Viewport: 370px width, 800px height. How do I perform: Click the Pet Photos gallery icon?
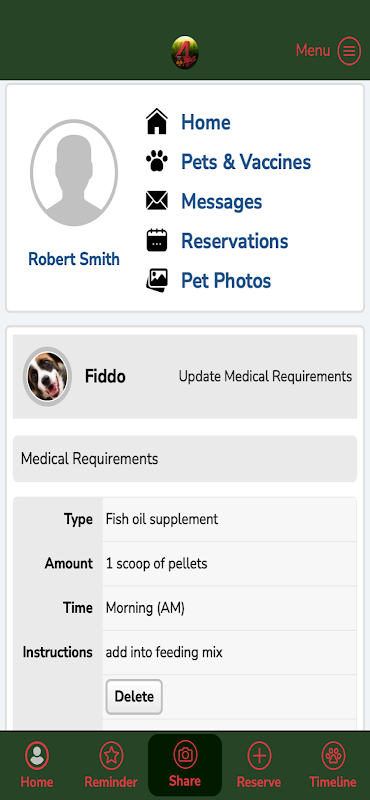157,280
